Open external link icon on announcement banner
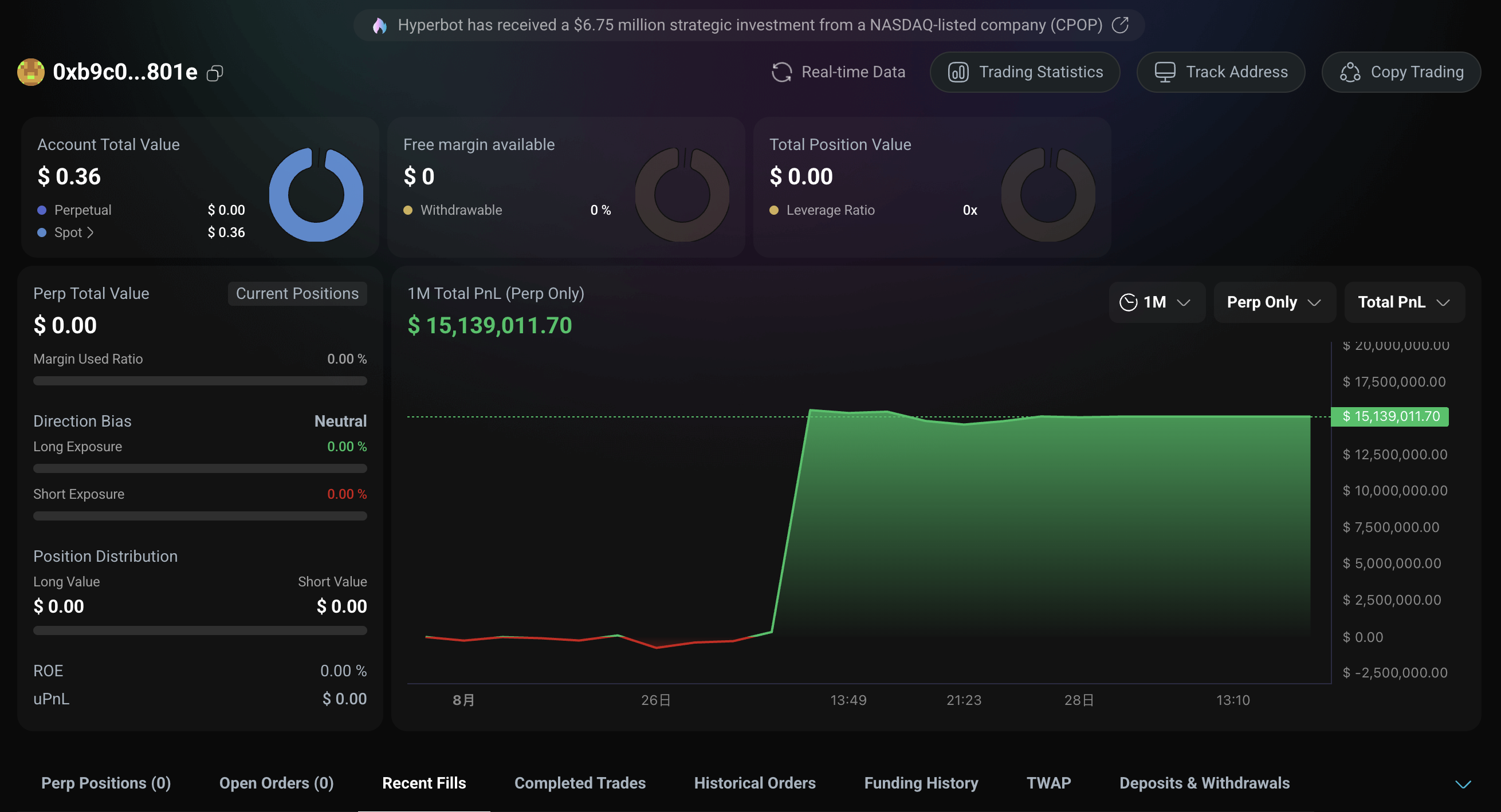The image size is (1501, 812). coord(1120,25)
